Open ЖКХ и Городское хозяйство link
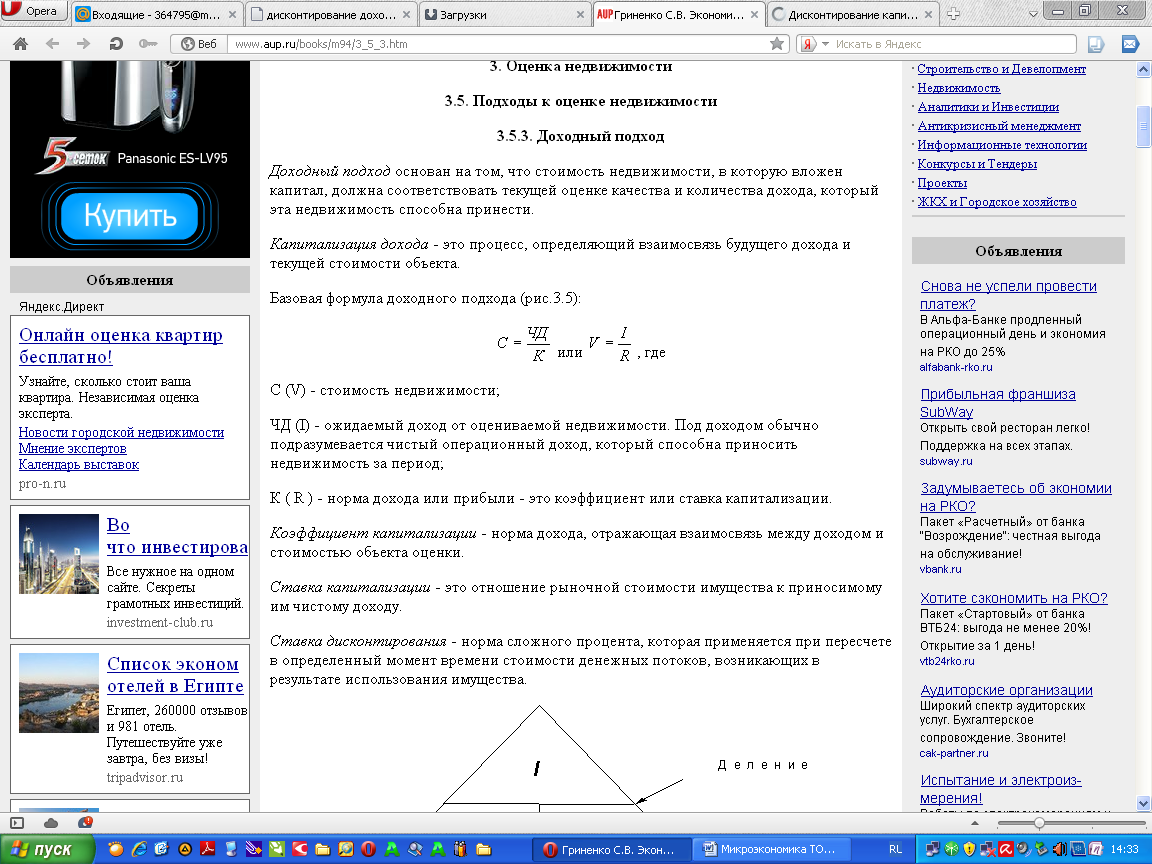The height and width of the screenshot is (864, 1152). 997,202
